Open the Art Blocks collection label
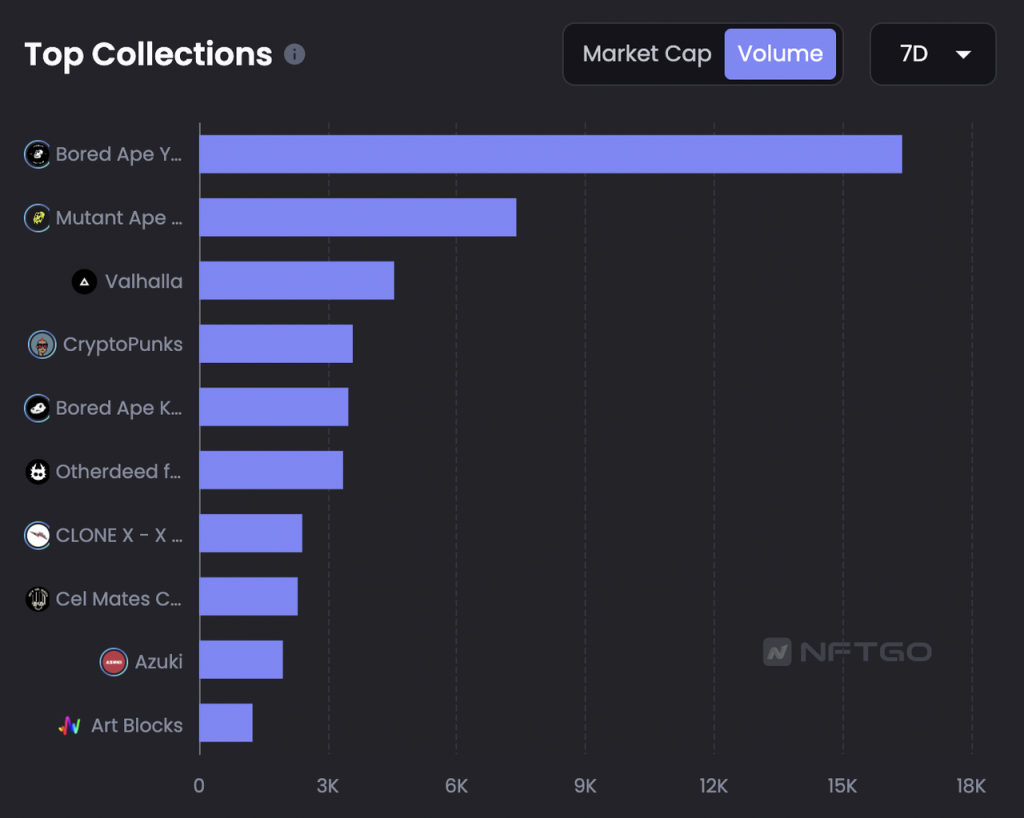Screen dimensions: 1024x818 click(137, 725)
